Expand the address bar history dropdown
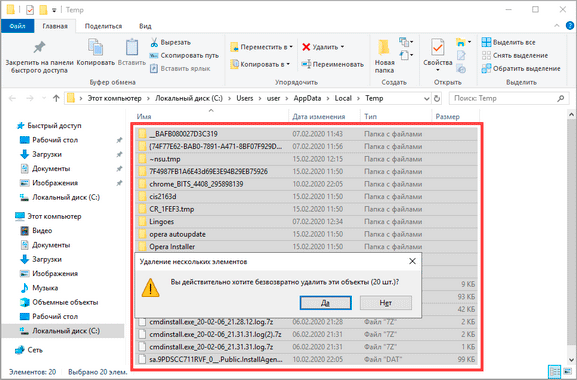 point(426,98)
